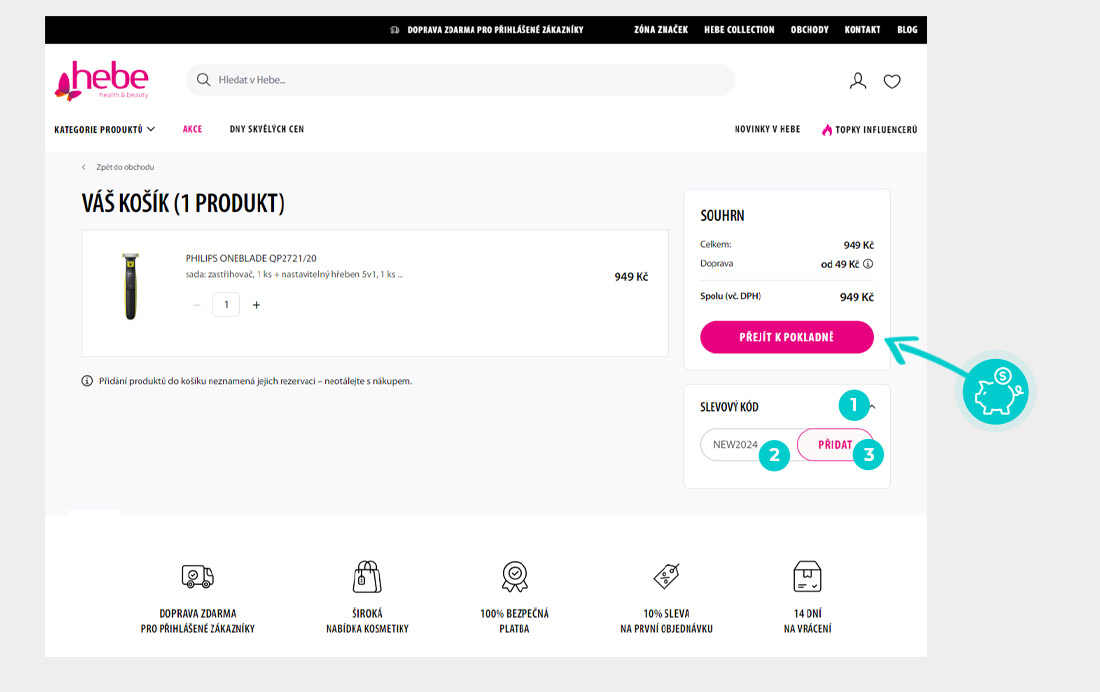
Task: Proceed with Přejít k pokladně button
Action: (x=786, y=337)
